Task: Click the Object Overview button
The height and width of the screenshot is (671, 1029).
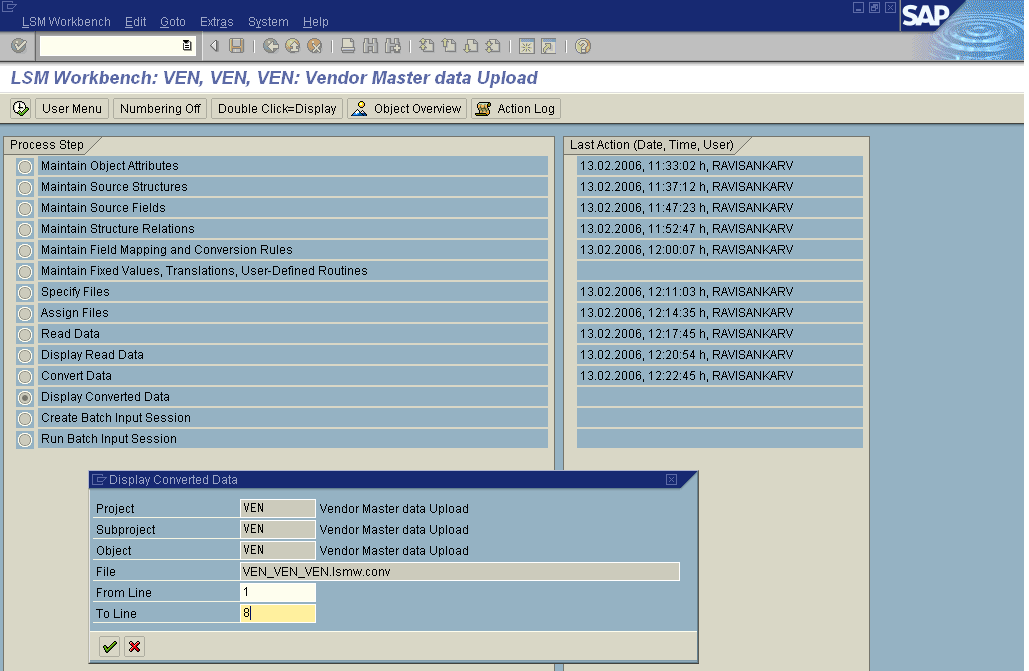Action: click(407, 108)
